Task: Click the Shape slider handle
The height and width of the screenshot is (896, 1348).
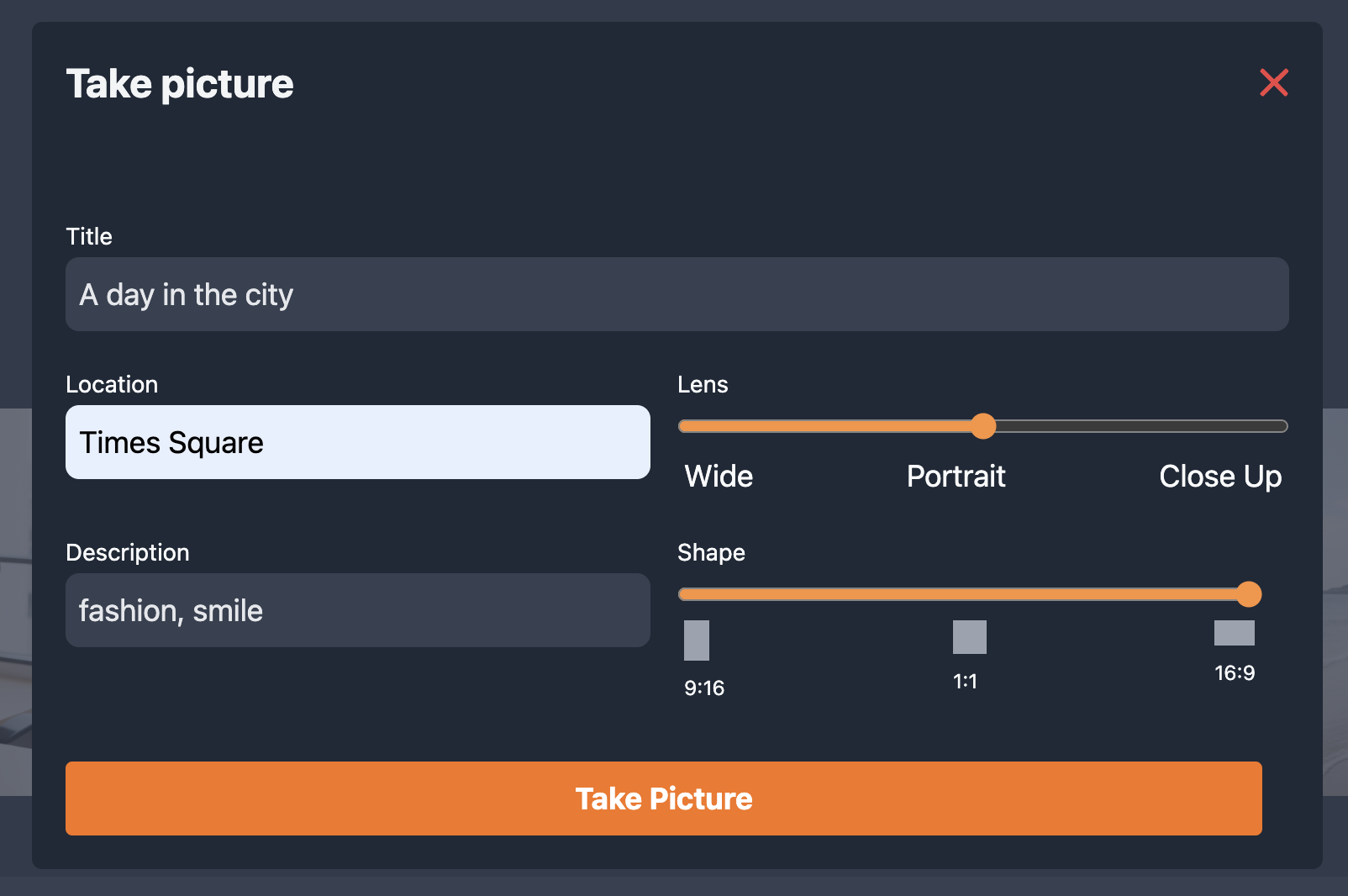Action: click(x=1249, y=594)
